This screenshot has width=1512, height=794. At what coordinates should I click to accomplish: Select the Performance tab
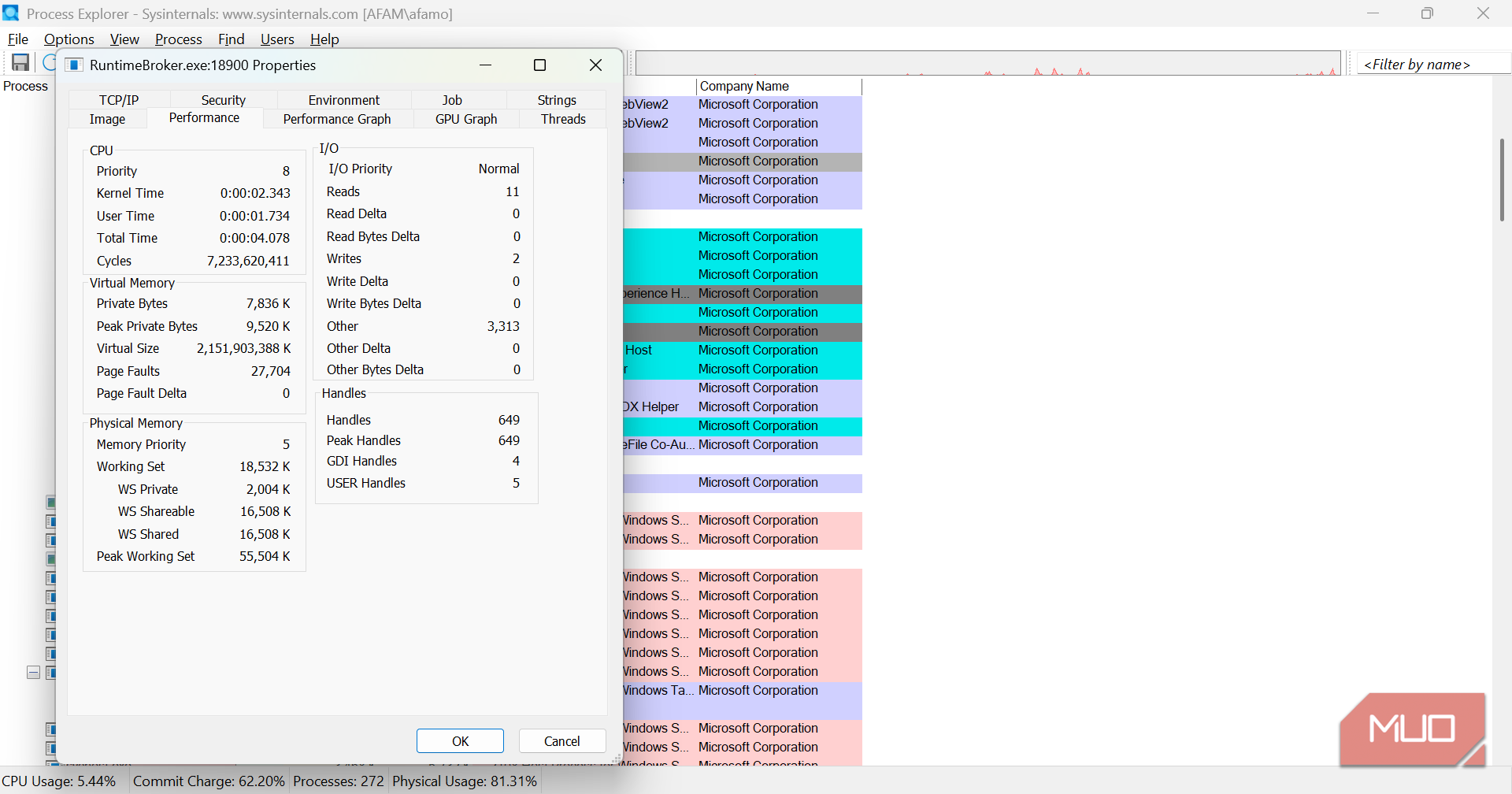204,117
